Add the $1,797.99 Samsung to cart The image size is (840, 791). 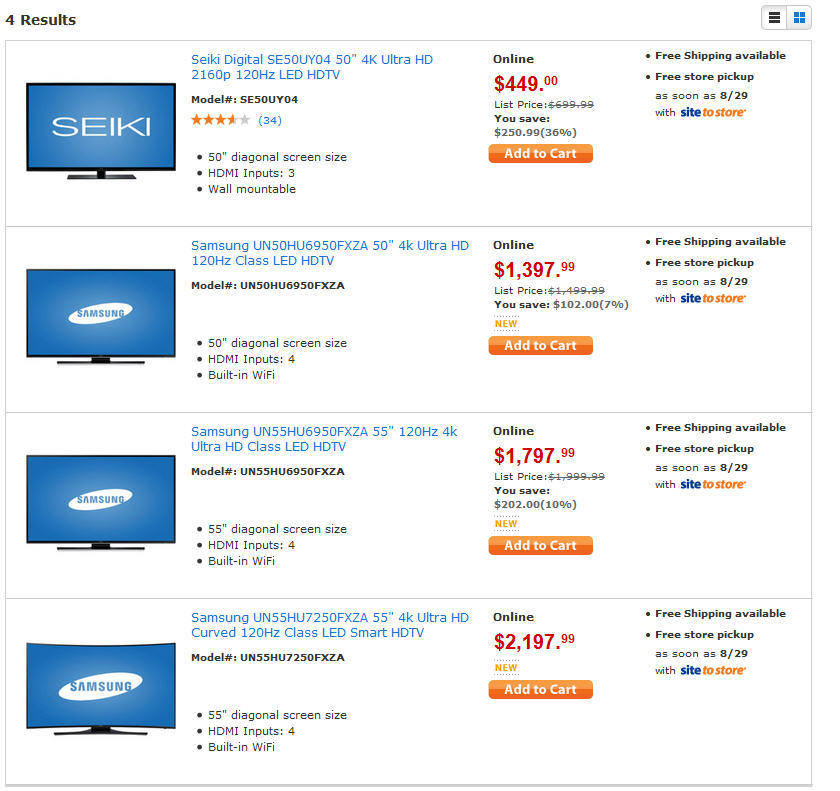tap(540, 546)
